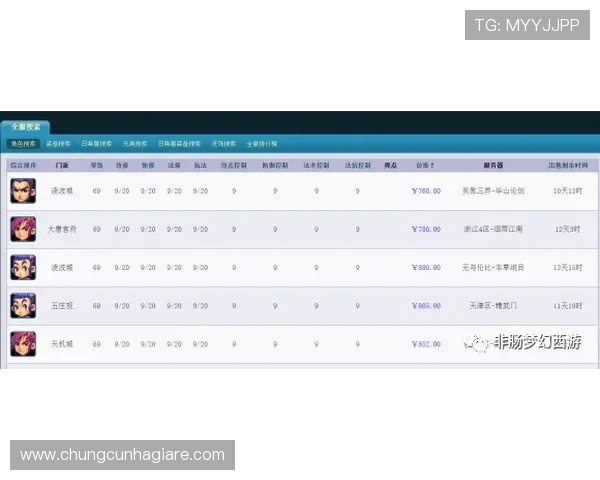
Task: Switch to the 角色搜索 sub-tab
Action: pos(22,144)
